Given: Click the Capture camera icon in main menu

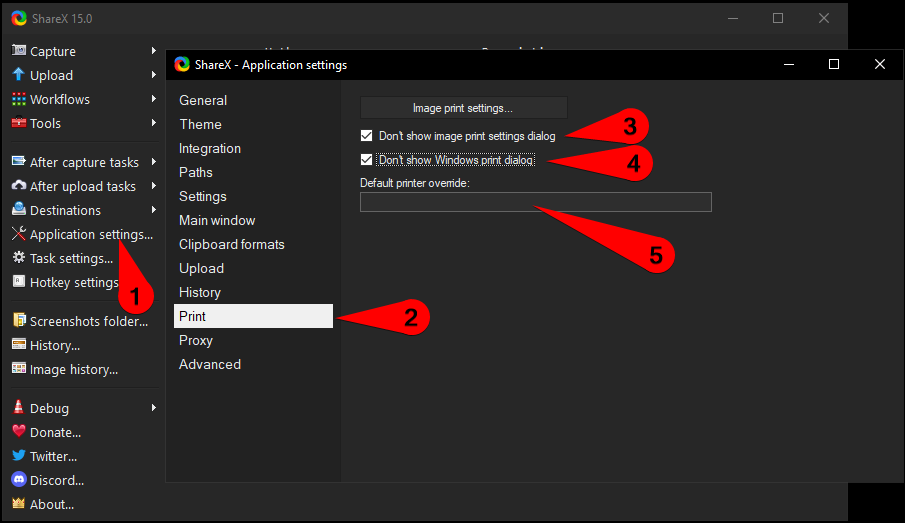Looking at the screenshot, I should pyautogui.click(x=19, y=50).
